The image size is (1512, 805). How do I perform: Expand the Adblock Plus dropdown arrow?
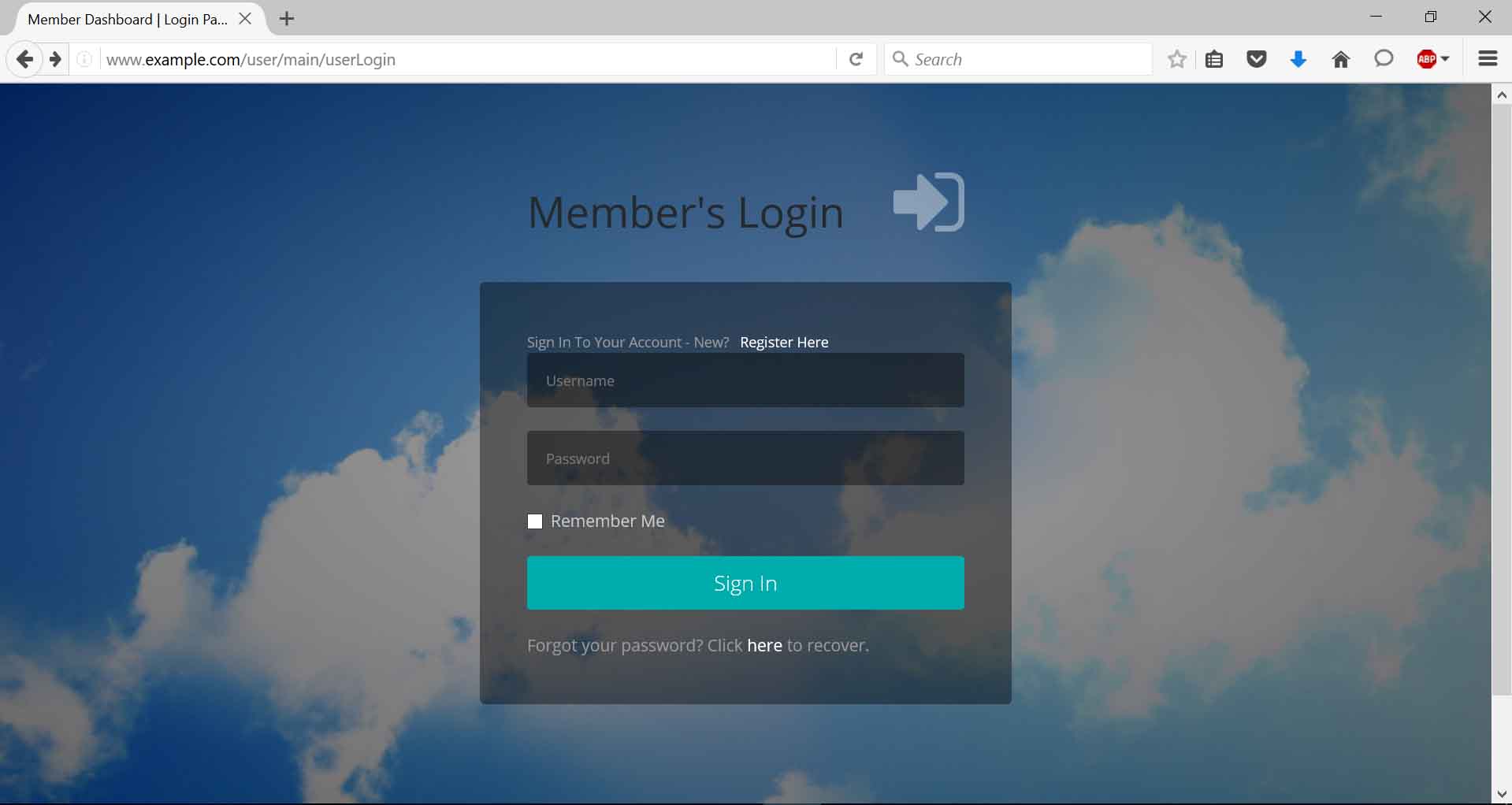1445,59
